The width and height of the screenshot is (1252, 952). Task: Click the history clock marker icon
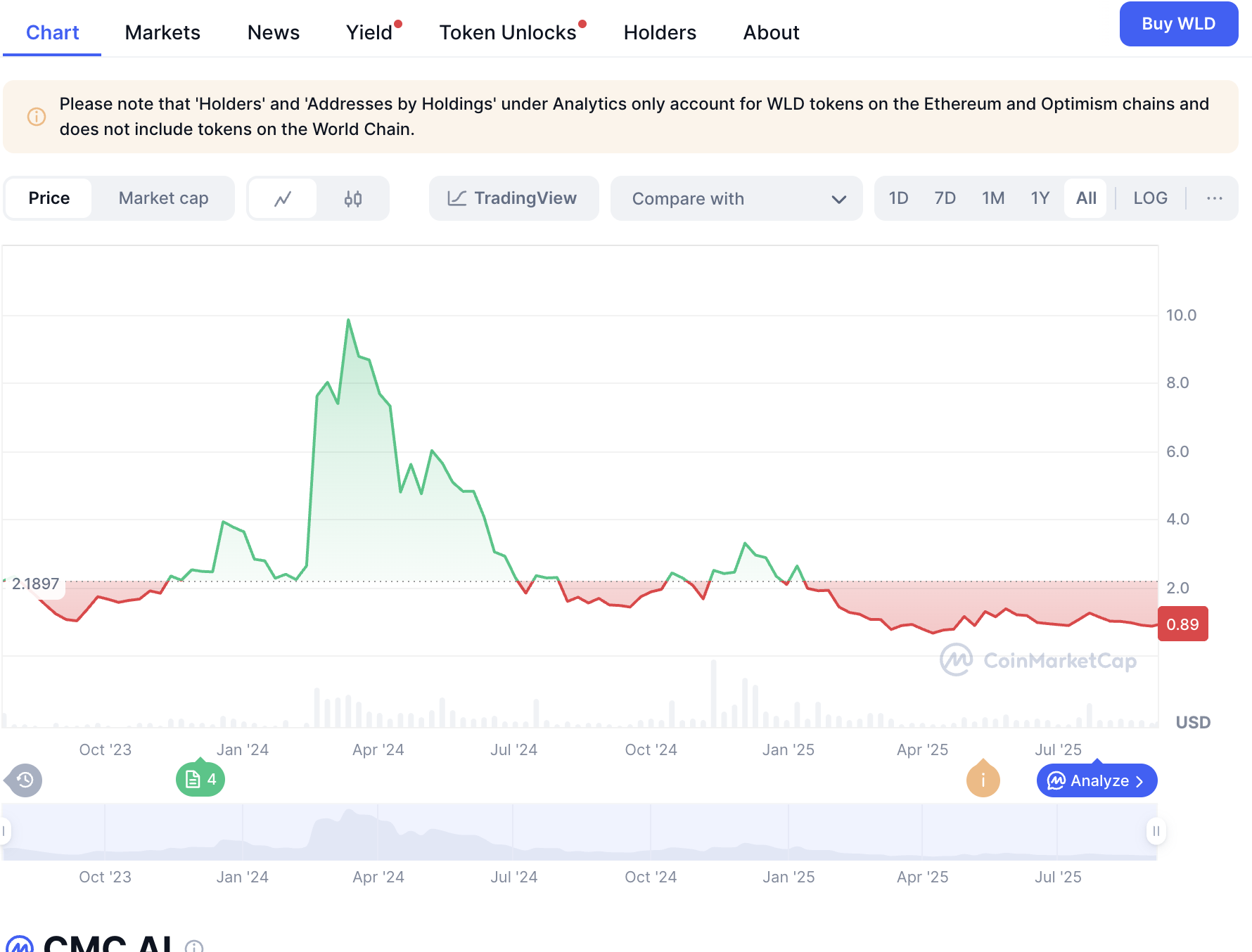coord(24,780)
